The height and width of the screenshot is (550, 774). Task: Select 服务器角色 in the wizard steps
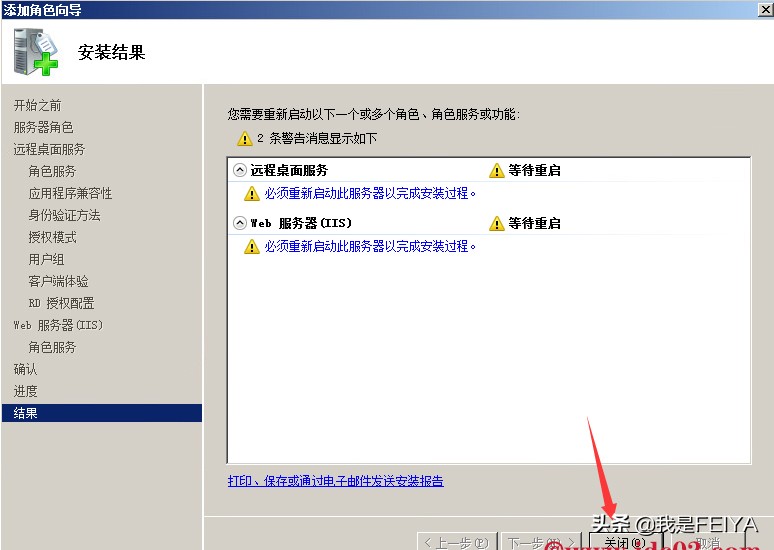tap(43, 127)
